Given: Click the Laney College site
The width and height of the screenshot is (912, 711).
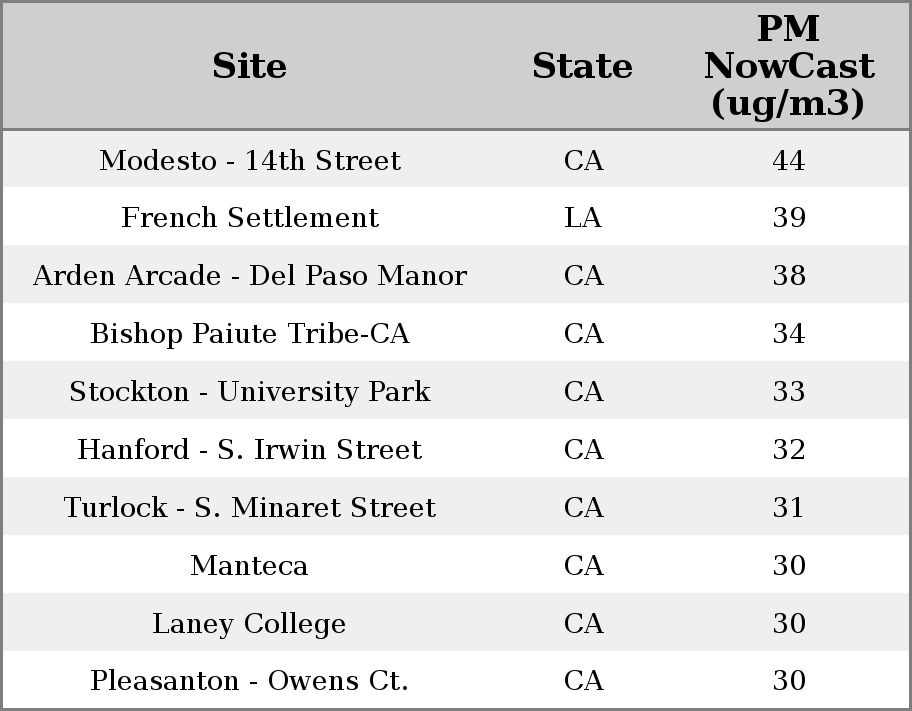Looking at the screenshot, I should pyautogui.click(x=249, y=624).
